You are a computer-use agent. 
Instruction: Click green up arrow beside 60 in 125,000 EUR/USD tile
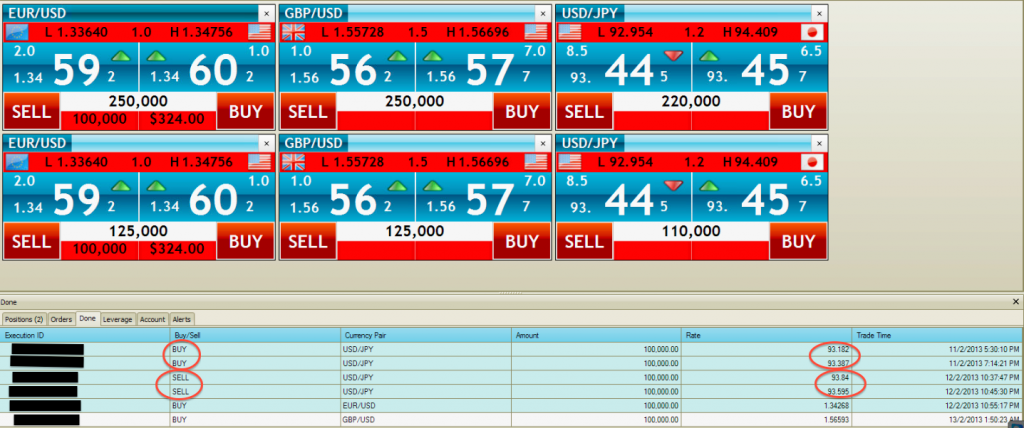(x=158, y=186)
